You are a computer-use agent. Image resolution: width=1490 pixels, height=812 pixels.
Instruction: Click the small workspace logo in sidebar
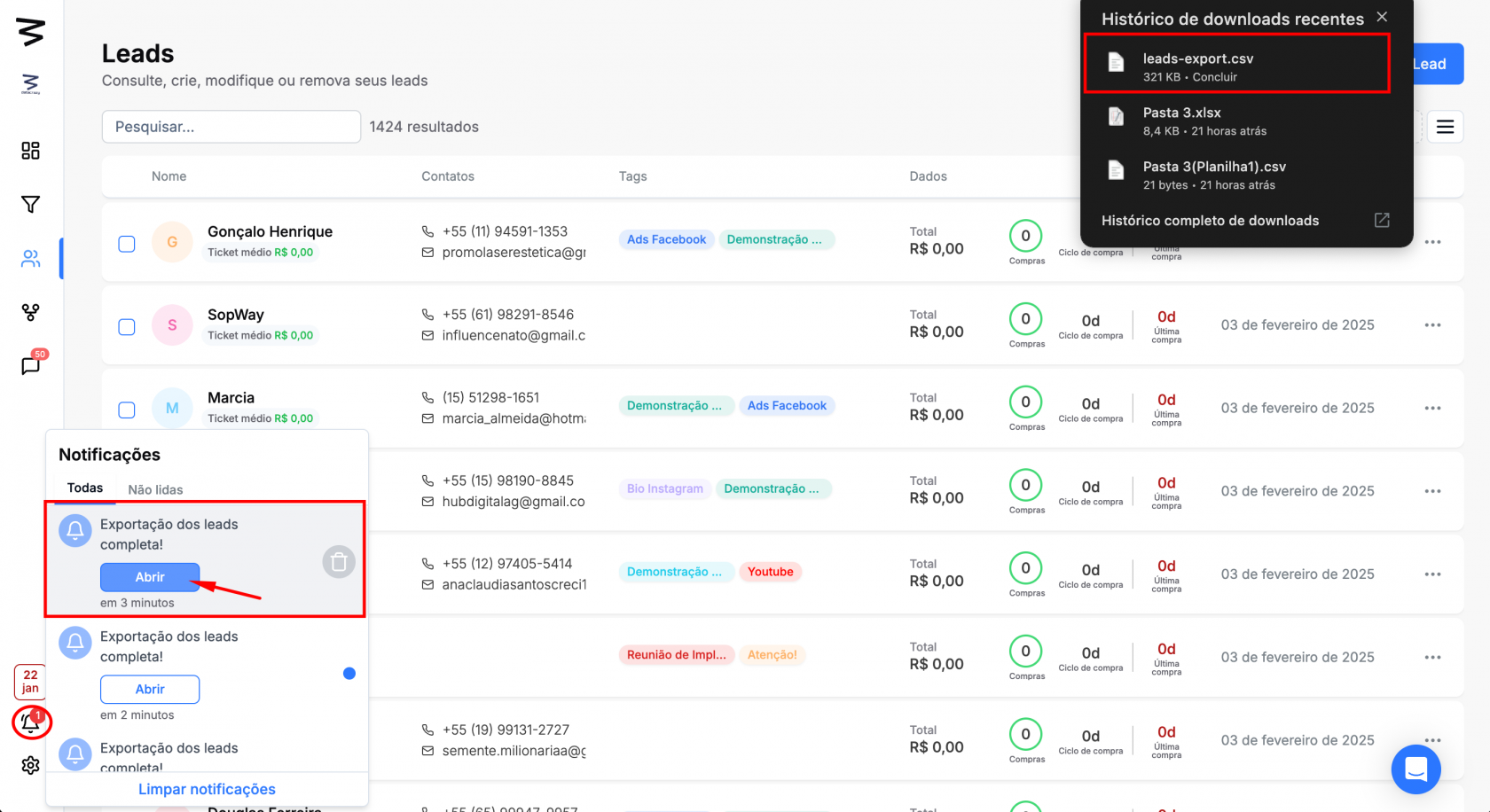[x=30, y=84]
